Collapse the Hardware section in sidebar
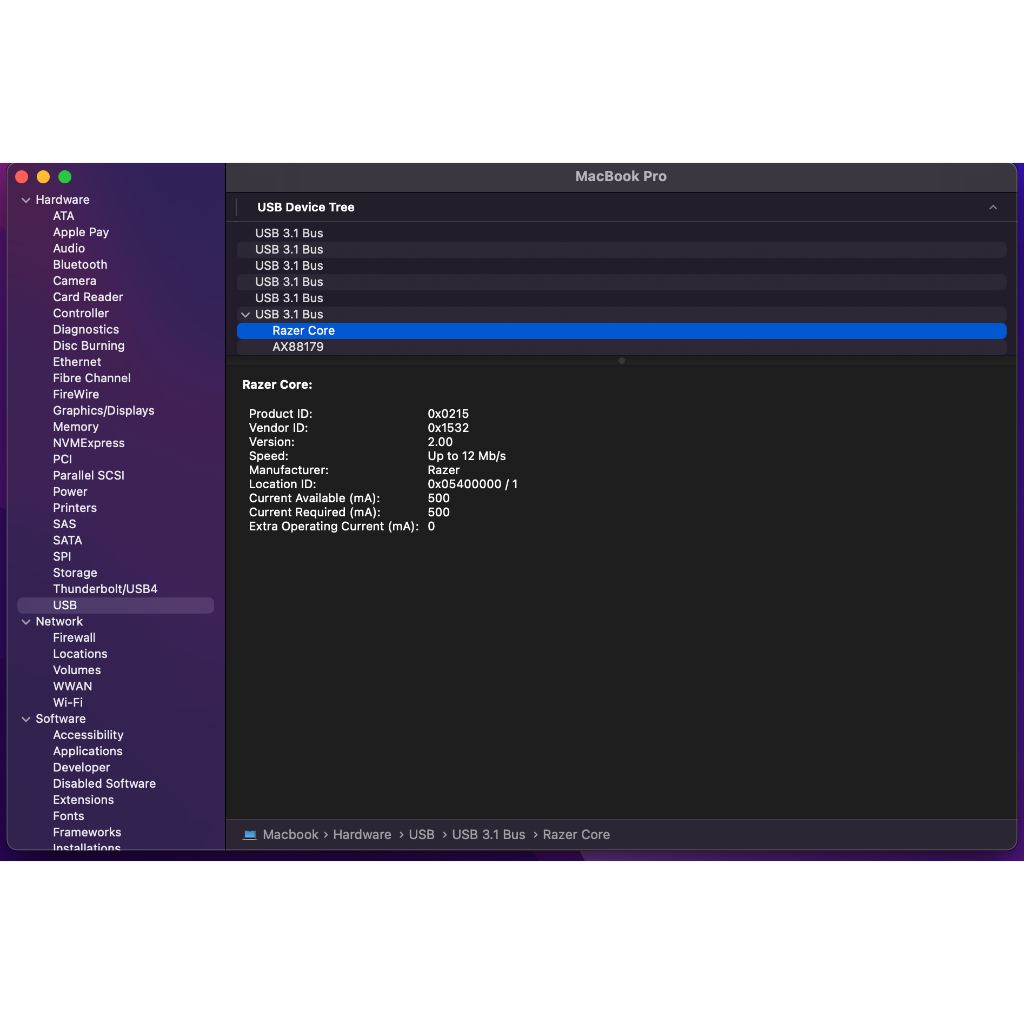1024x1024 pixels. (x=26, y=200)
